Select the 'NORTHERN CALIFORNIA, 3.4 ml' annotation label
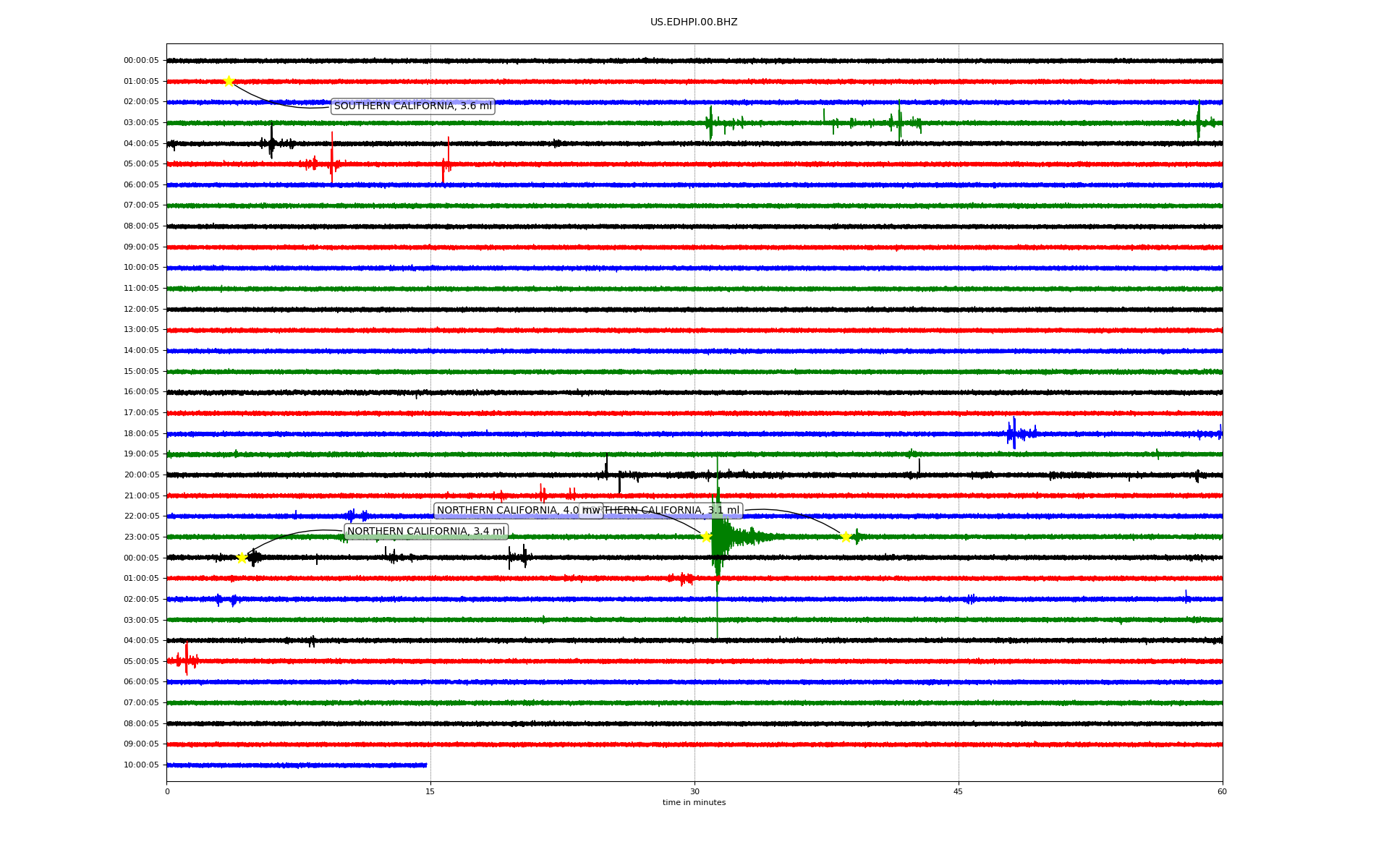This screenshot has width=1389, height=868. 425,532
